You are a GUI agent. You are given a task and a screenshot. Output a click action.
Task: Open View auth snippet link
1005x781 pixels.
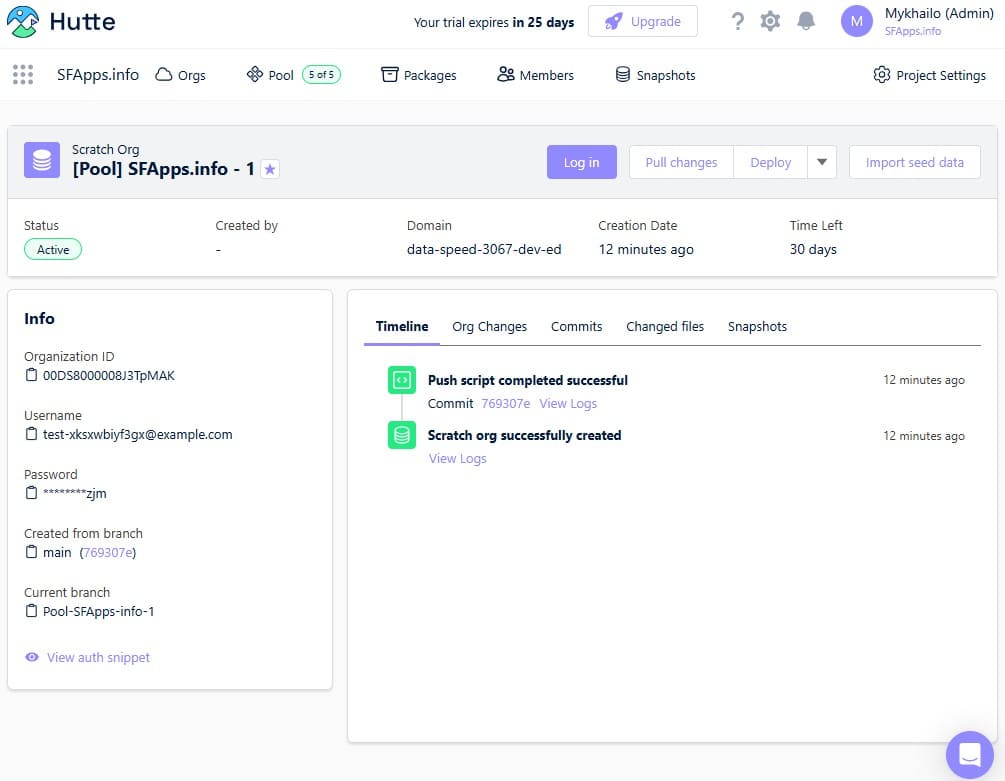pyautogui.click(x=98, y=657)
